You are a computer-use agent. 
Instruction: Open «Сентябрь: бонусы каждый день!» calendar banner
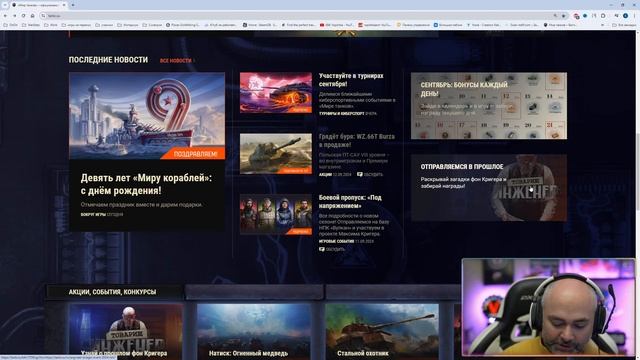pos(489,106)
